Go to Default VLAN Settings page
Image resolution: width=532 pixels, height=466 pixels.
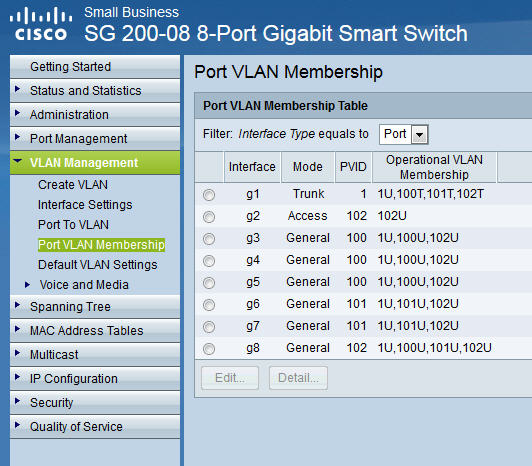(98, 265)
